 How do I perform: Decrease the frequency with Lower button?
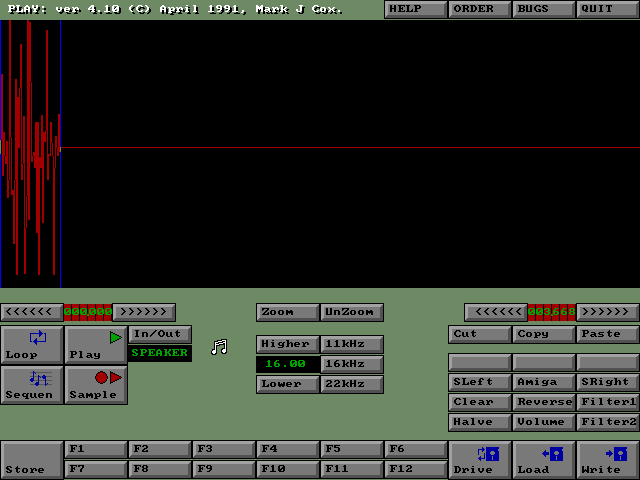point(287,384)
